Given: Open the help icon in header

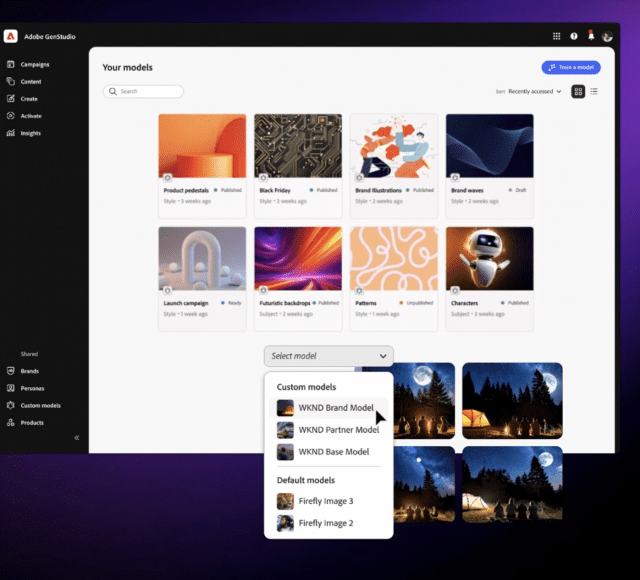Looking at the screenshot, I should [574, 36].
